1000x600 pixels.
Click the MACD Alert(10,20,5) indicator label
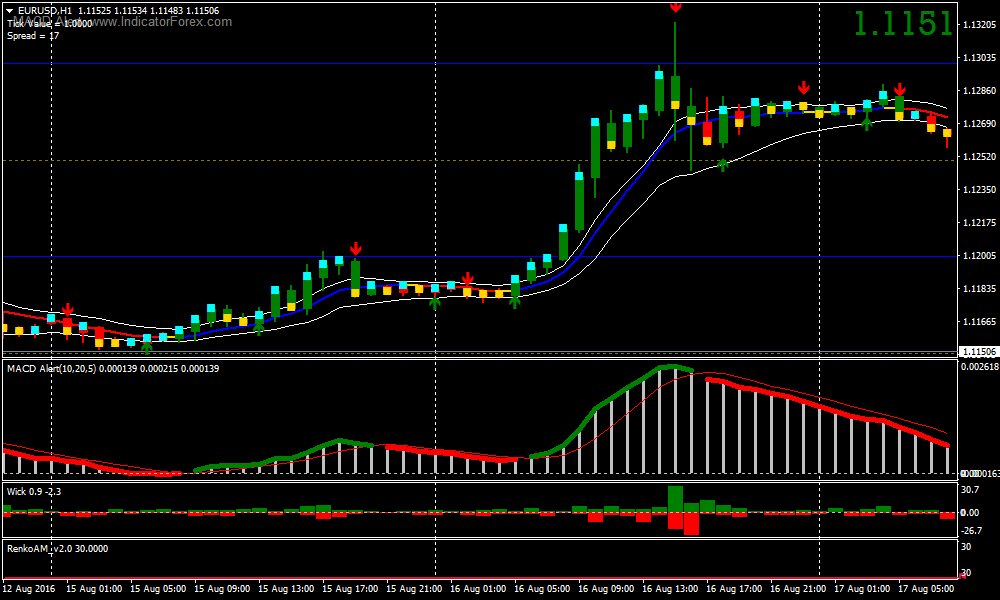tap(60, 369)
